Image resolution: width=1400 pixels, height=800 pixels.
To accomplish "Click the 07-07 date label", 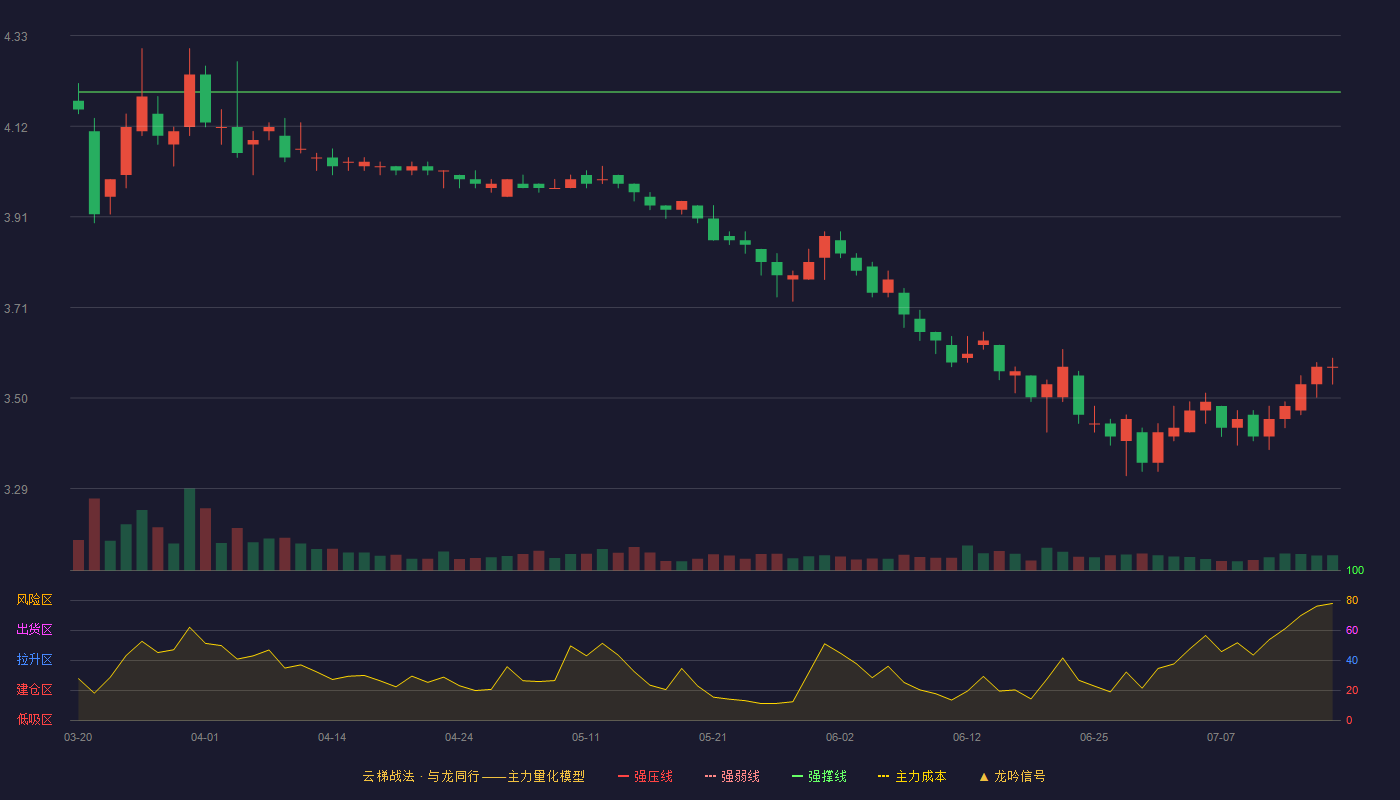I will [x=1221, y=737].
